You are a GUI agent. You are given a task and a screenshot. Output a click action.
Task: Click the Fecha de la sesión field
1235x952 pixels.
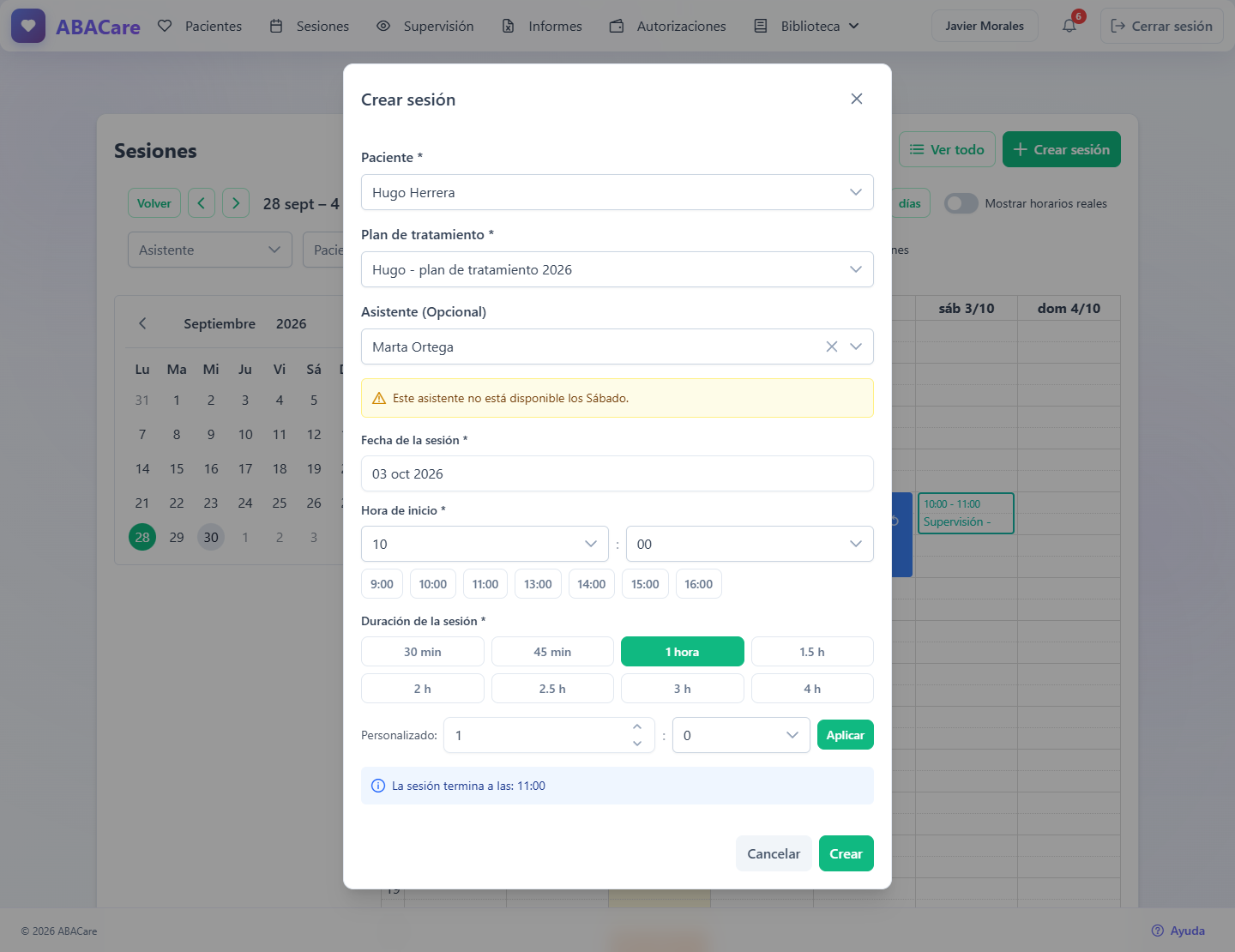point(617,473)
